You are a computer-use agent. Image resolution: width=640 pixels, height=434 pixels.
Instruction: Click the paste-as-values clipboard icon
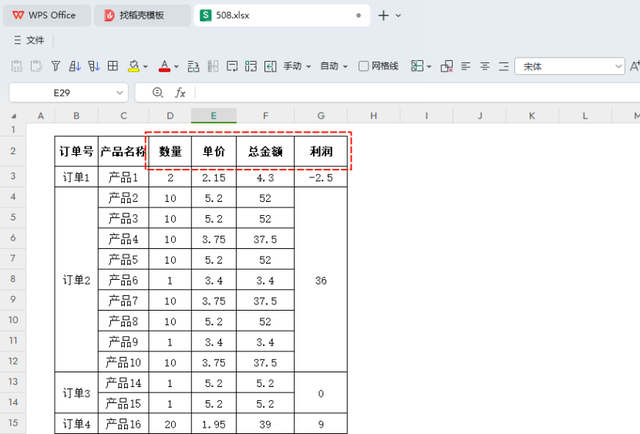[17, 66]
